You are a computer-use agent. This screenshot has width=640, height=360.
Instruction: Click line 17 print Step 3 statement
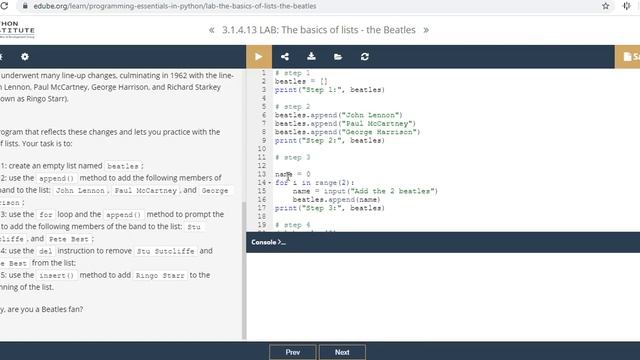(330, 208)
